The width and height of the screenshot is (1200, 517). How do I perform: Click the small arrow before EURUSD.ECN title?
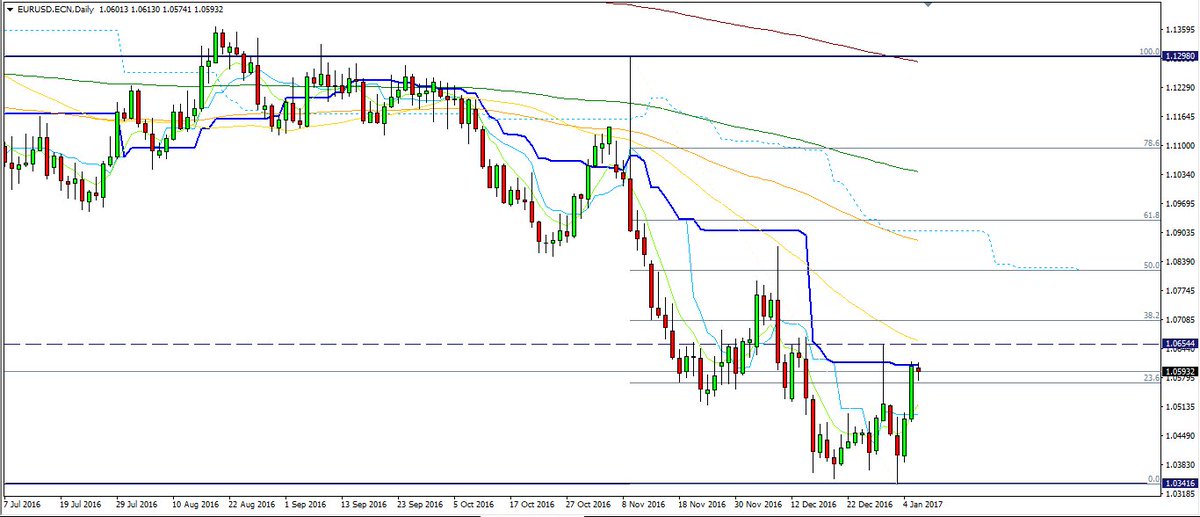pos(10,8)
